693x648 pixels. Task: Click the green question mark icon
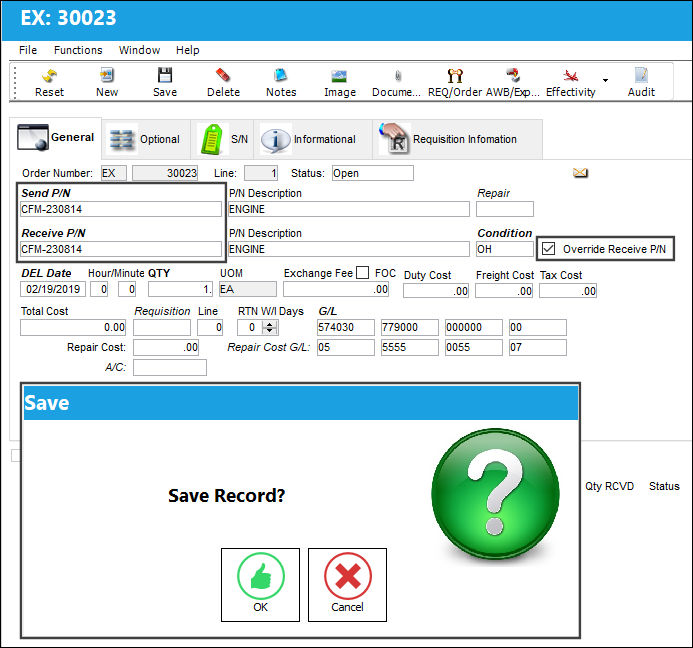(x=495, y=496)
